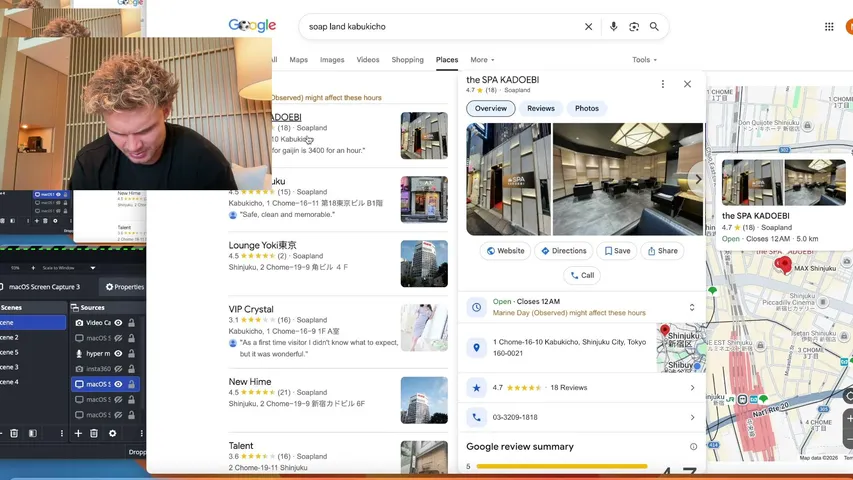
Task: Open New Hime listing
Action: coord(250,382)
